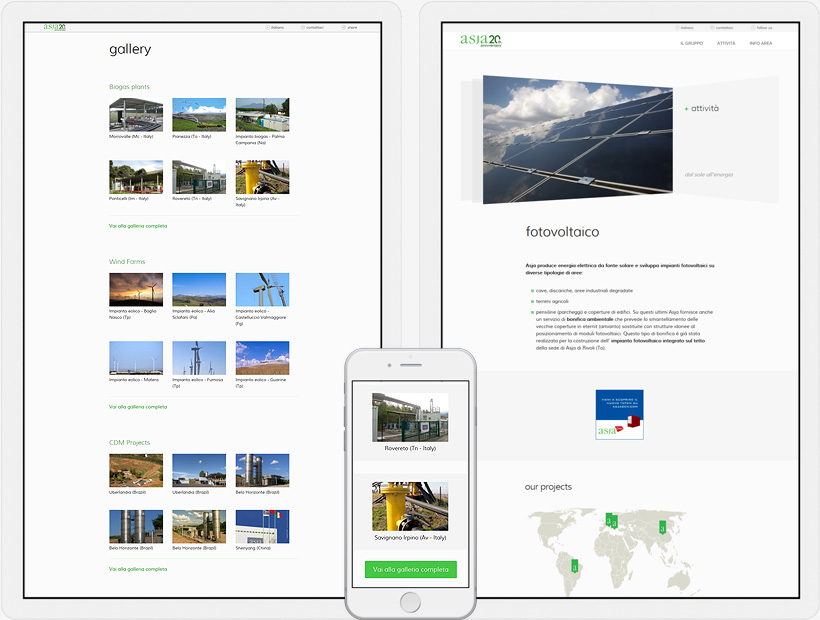Image resolution: width=820 pixels, height=620 pixels.
Task: Follow the galleria completa link under Wind Farms
Action: (x=137, y=406)
